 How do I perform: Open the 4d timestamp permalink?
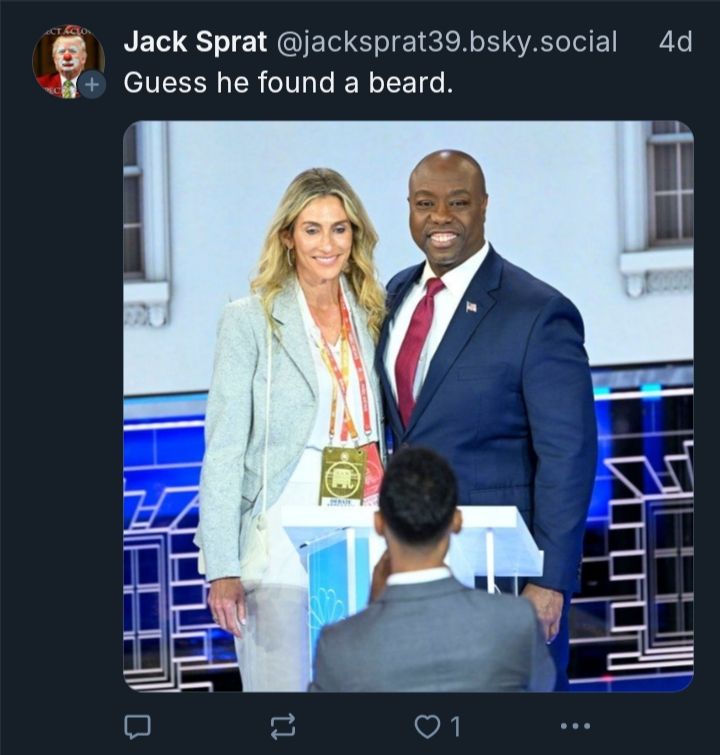click(x=676, y=42)
